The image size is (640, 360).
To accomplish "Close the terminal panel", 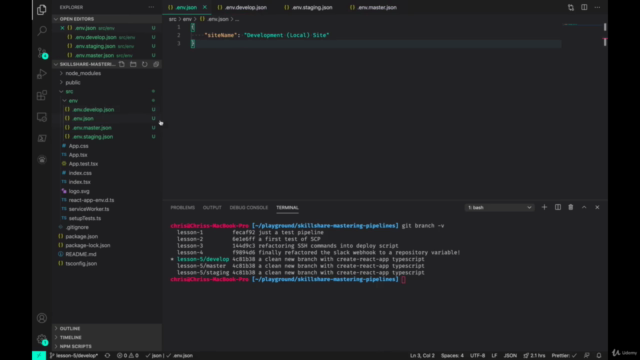I will click(x=597, y=207).
